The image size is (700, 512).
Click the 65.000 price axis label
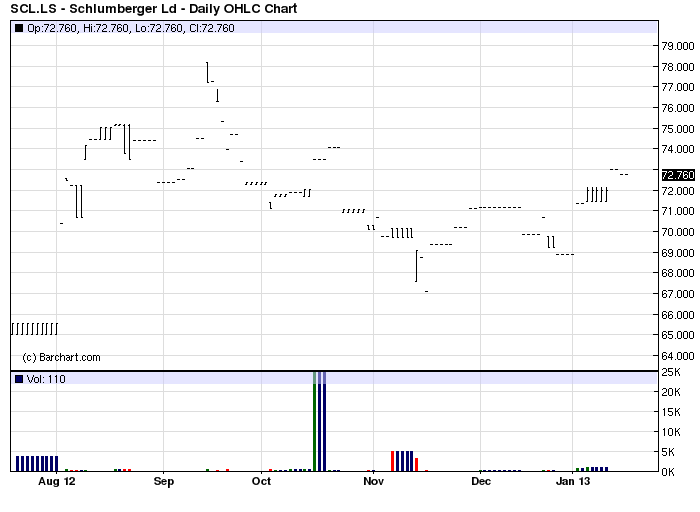point(678,335)
